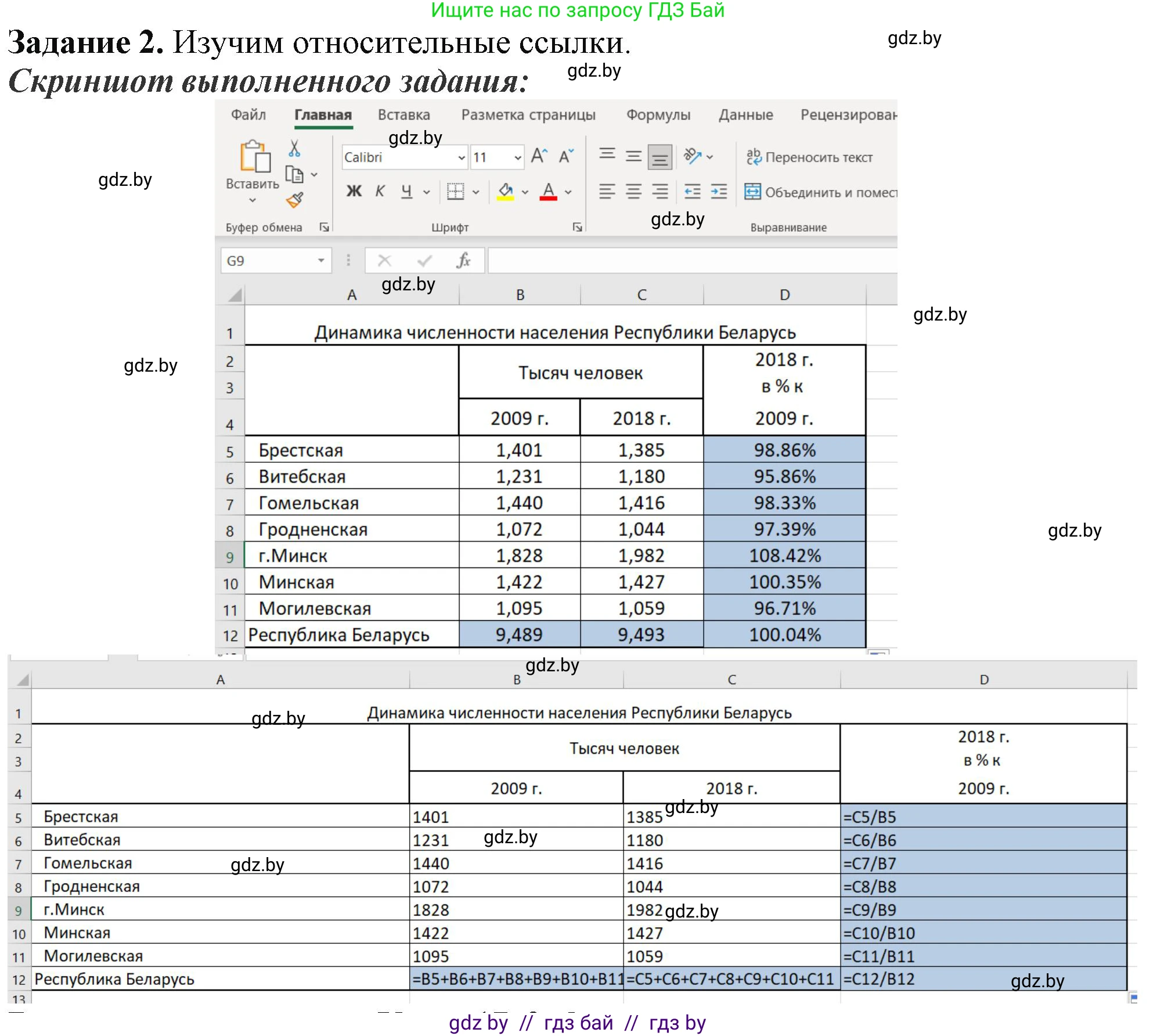The width and height of the screenshot is (1157, 1036).
Task: Click the Borders grid icon
Action: click(x=455, y=191)
